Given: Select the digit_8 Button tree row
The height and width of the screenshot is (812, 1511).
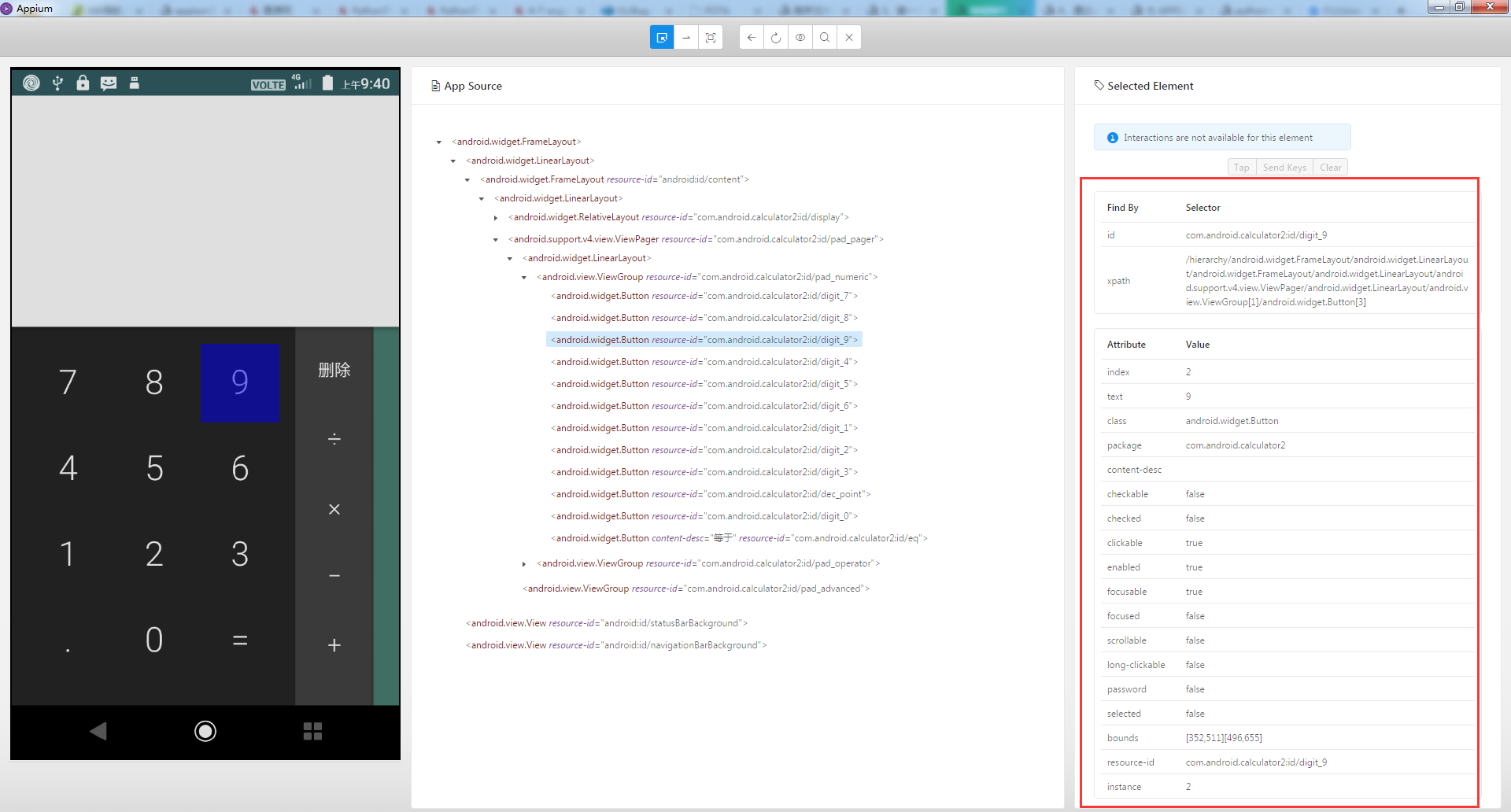Looking at the screenshot, I should click(x=704, y=318).
